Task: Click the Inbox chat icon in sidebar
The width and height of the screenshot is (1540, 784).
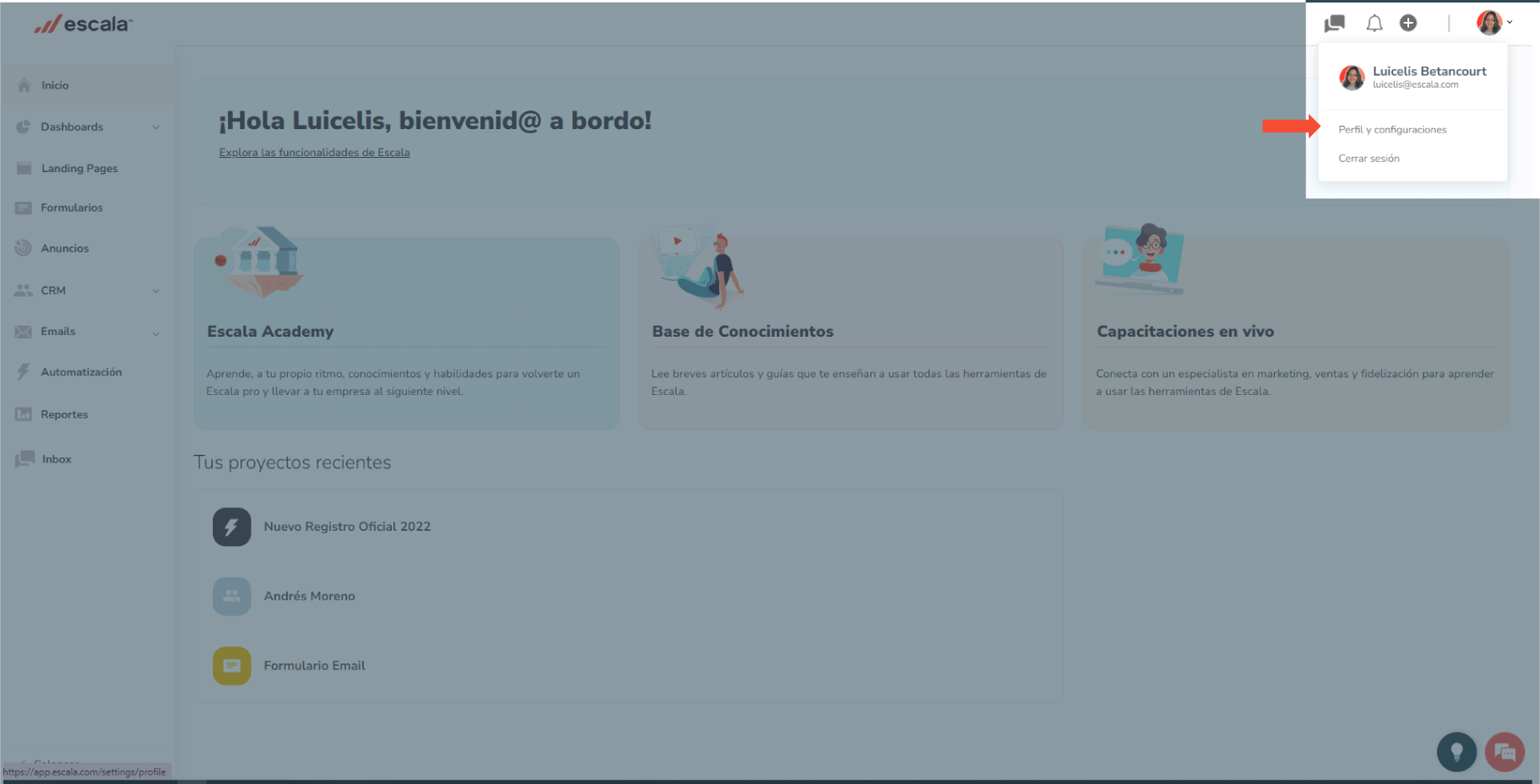Action: coord(24,459)
